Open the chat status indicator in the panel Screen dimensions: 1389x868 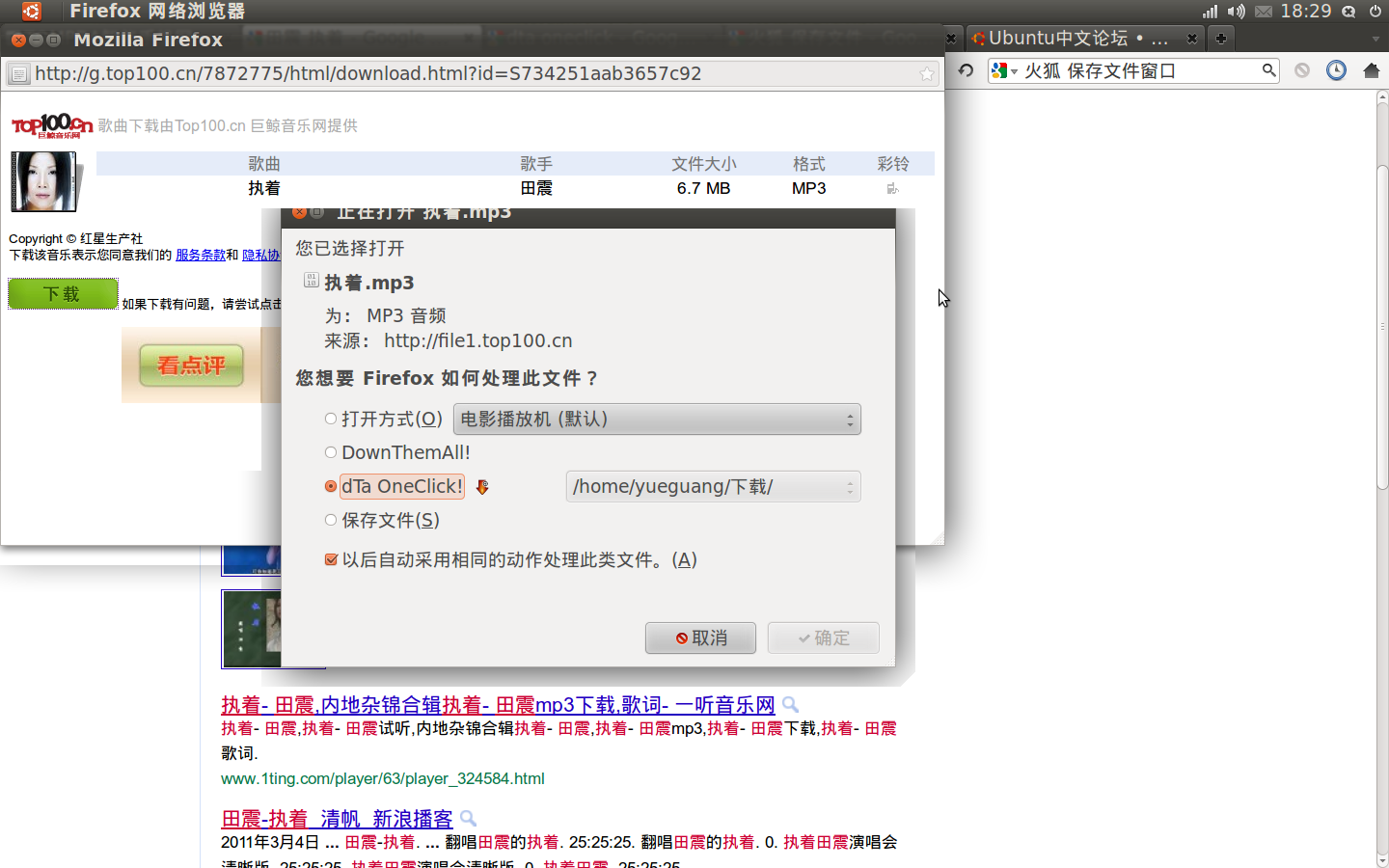pos(1348,12)
